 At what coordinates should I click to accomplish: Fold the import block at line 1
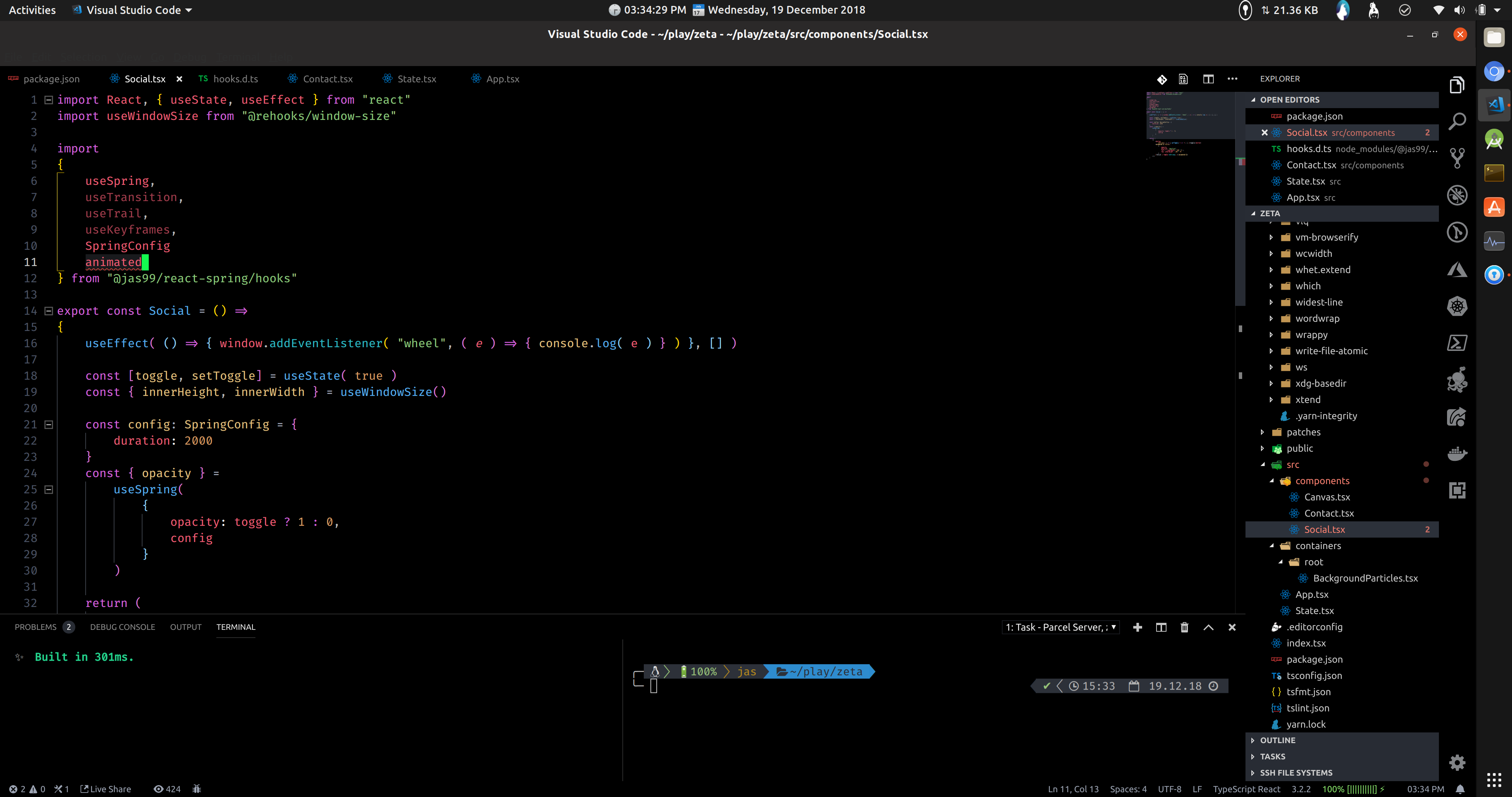(x=49, y=100)
